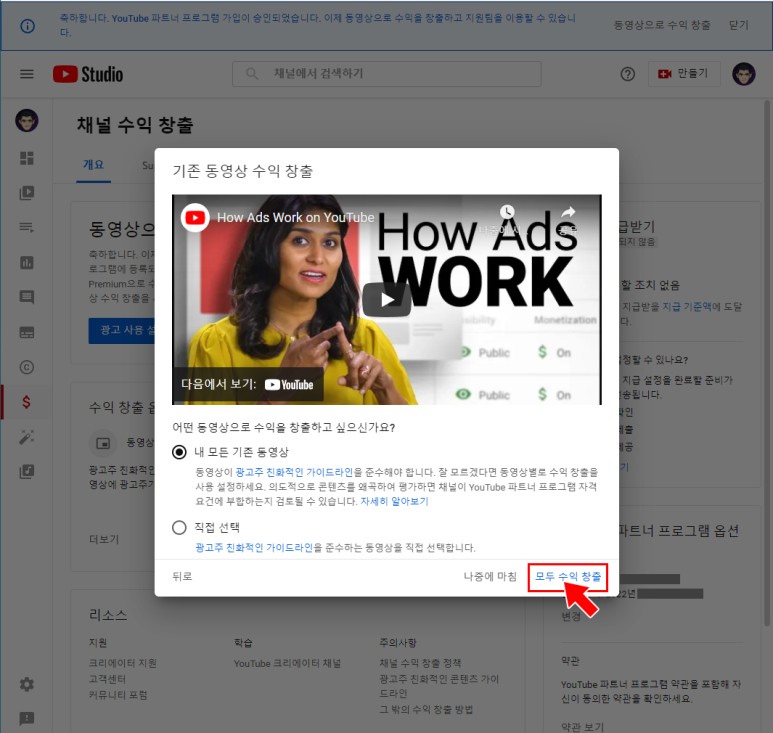Image resolution: width=773 pixels, height=733 pixels.
Task: Open the '광고주 친화적인 가이드라인' link under first option
Action: coord(294,472)
